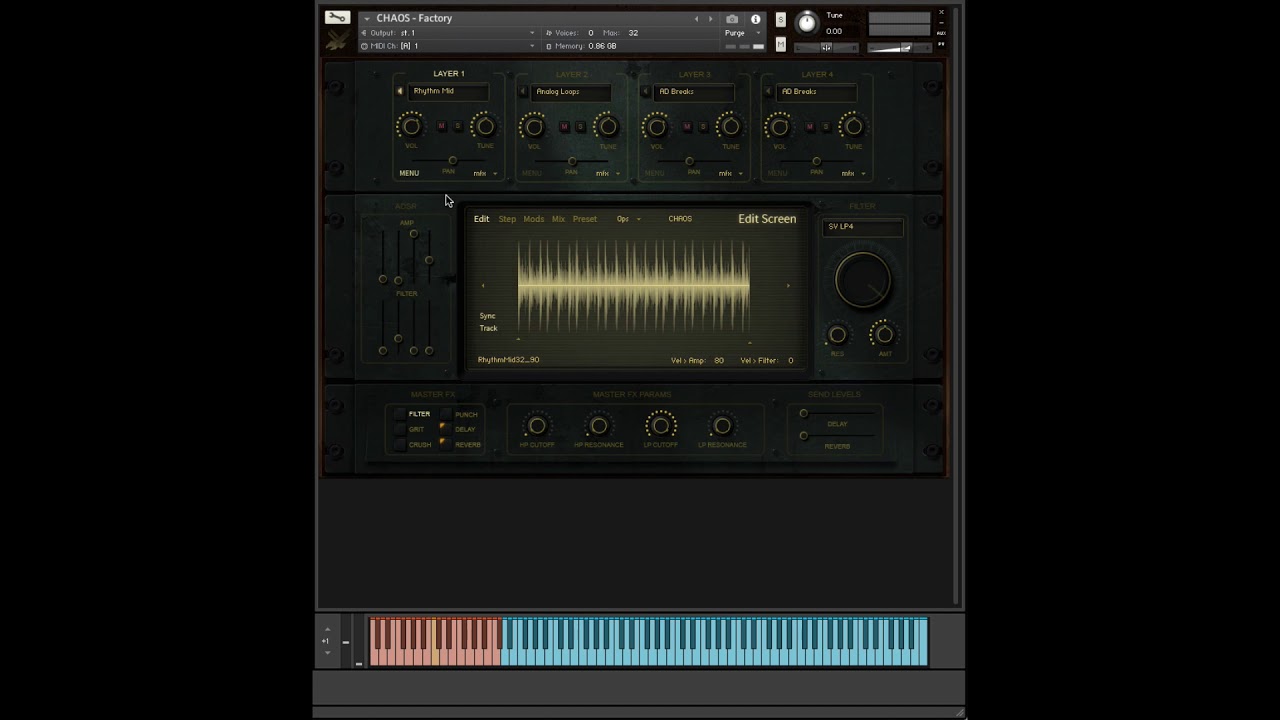This screenshot has height=720, width=1280.
Task: Expand the CHAOS - Factory instrument menu arrow
Action: tap(367, 18)
